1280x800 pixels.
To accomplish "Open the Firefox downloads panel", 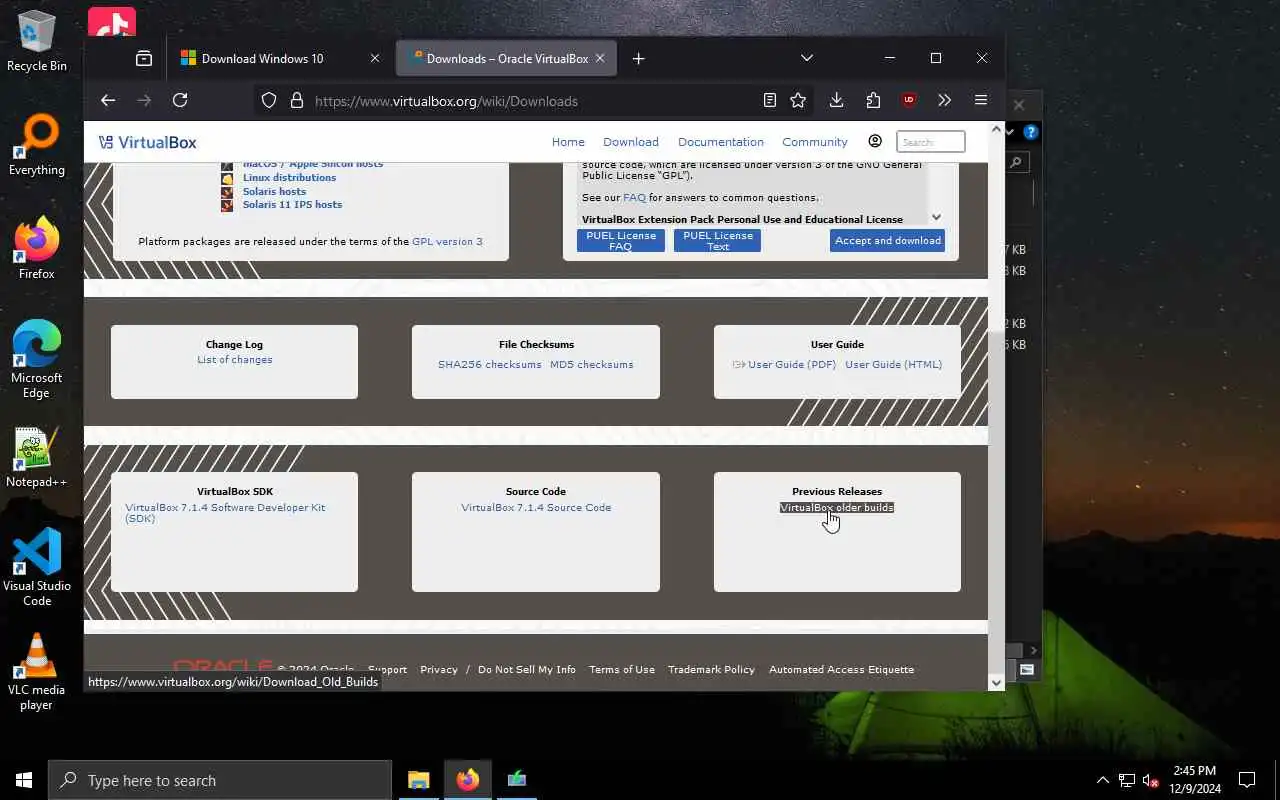I will click(837, 100).
